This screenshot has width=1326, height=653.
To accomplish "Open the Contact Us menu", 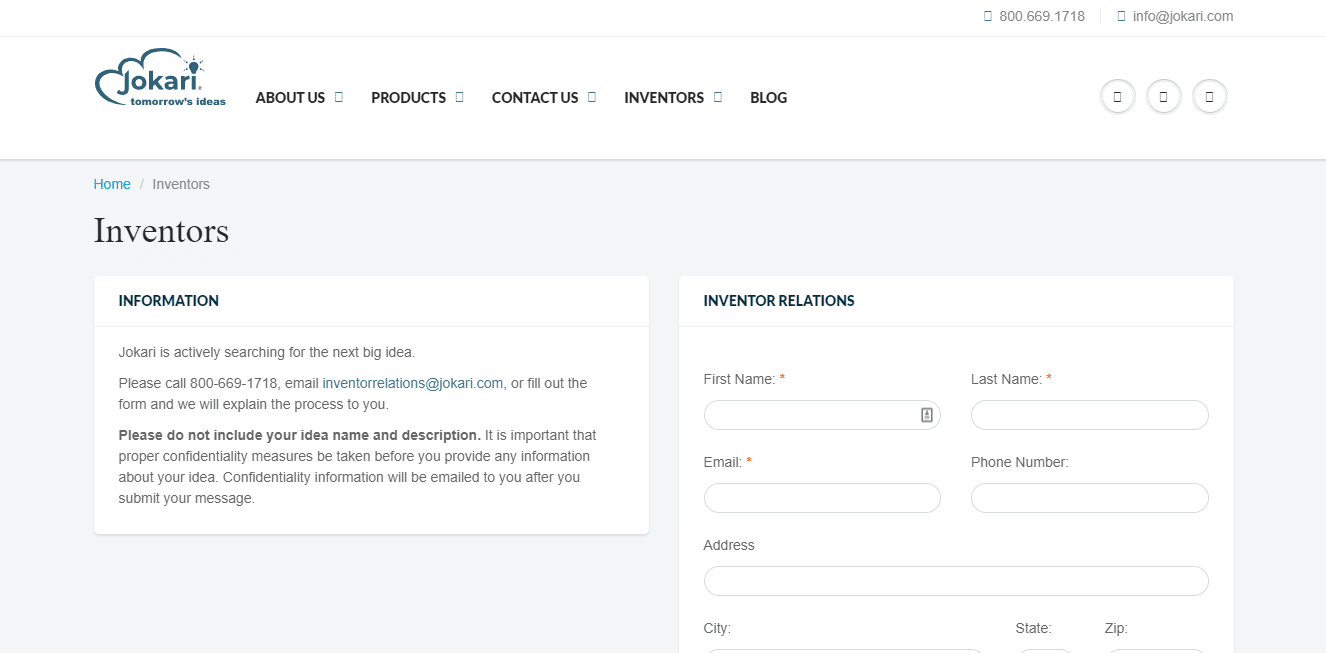I will (x=535, y=98).
